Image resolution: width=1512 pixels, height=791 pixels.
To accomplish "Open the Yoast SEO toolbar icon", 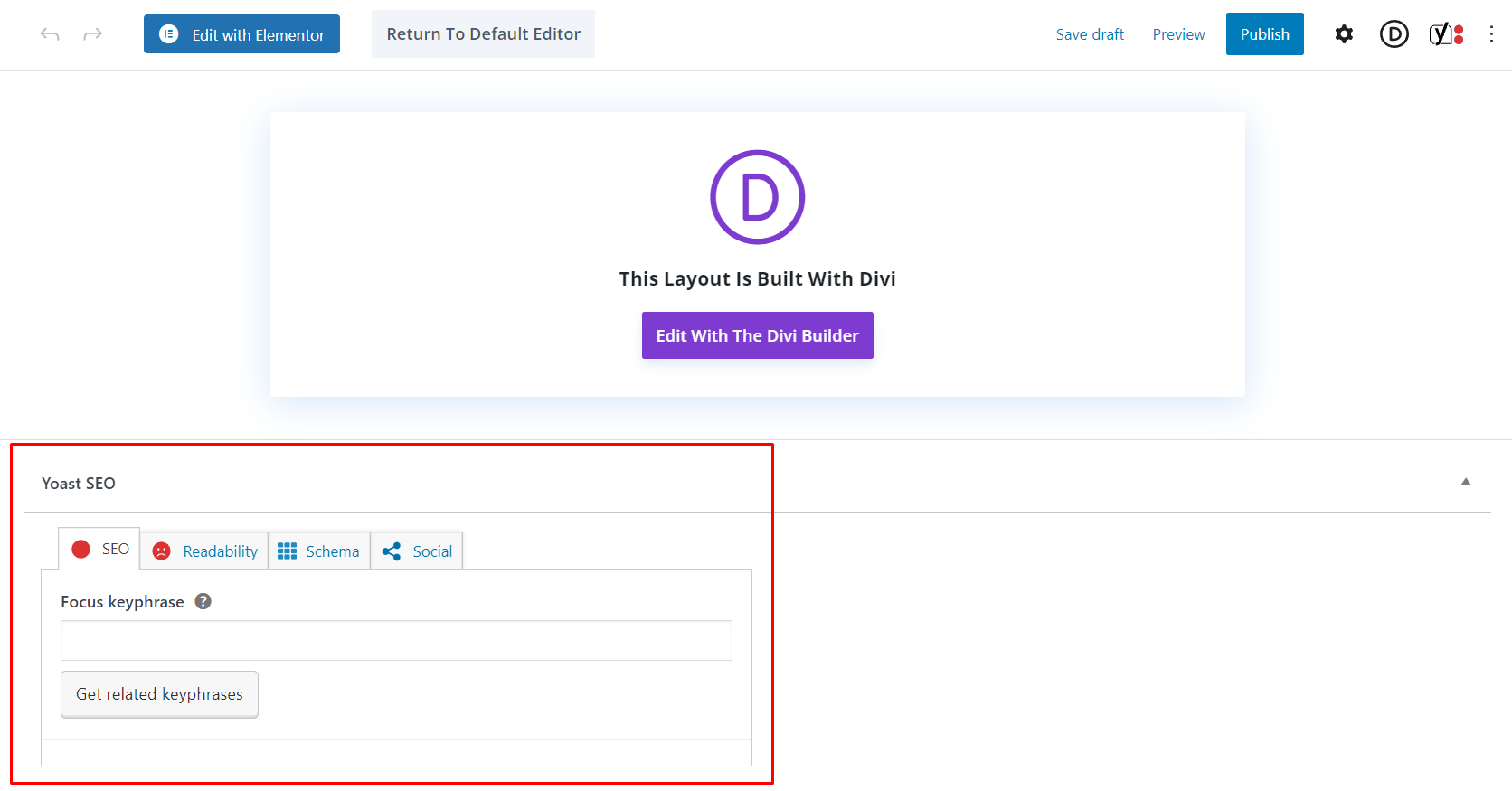I will (x=1445, y=34).
